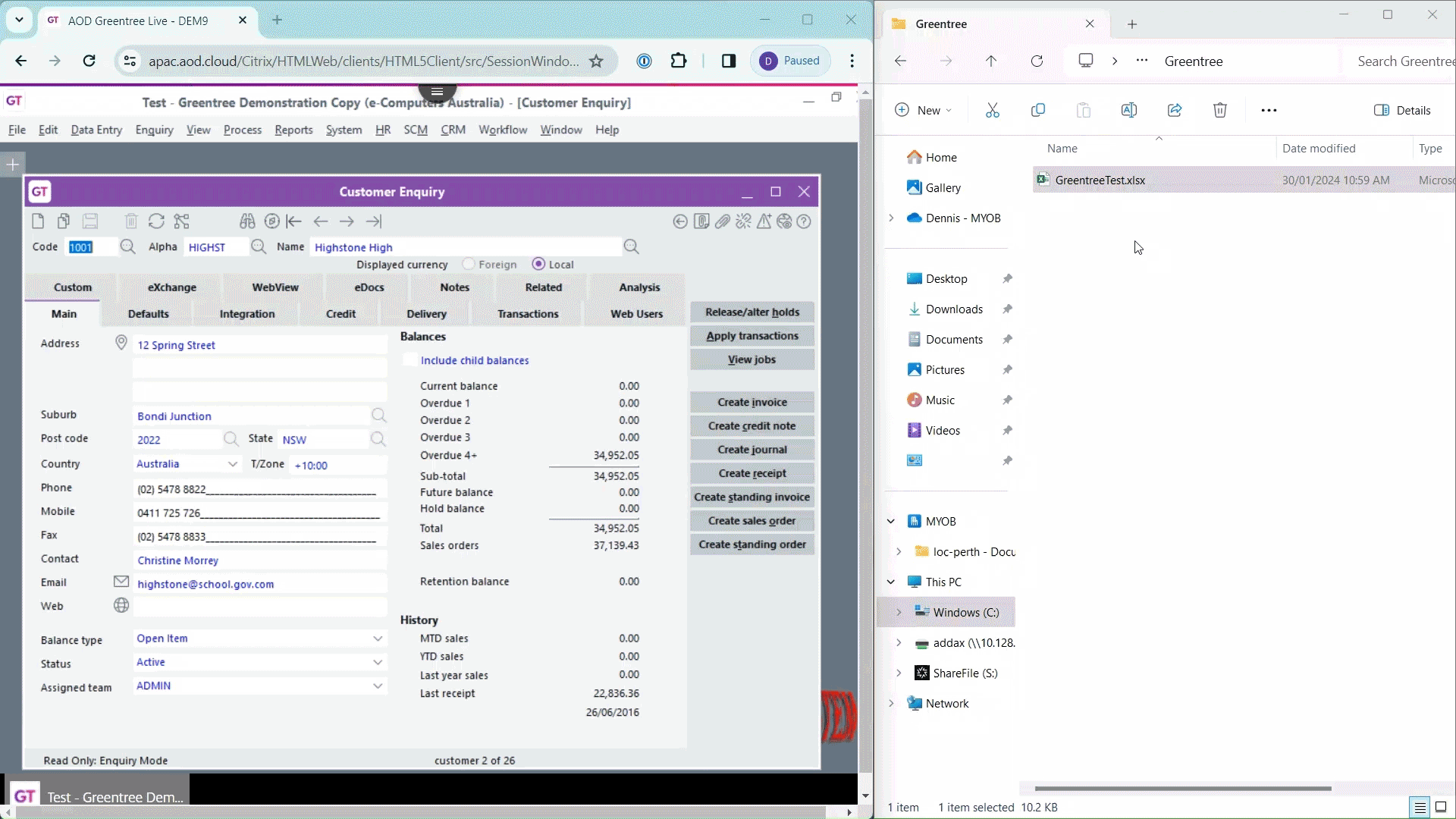The width and height of the screenshot is (1456, 819).
Task: Click the View jobs button
Action: coord(752,359)
